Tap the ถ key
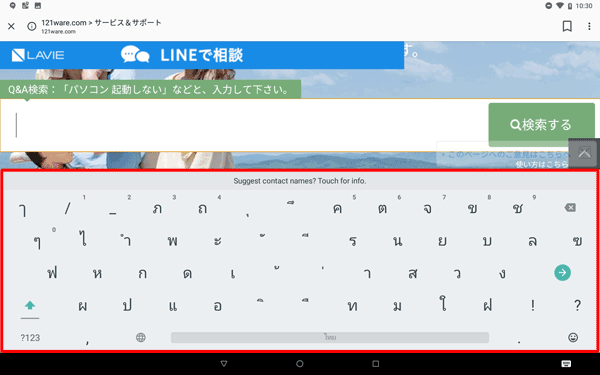600x375 pixels. [x=202, y=208]
